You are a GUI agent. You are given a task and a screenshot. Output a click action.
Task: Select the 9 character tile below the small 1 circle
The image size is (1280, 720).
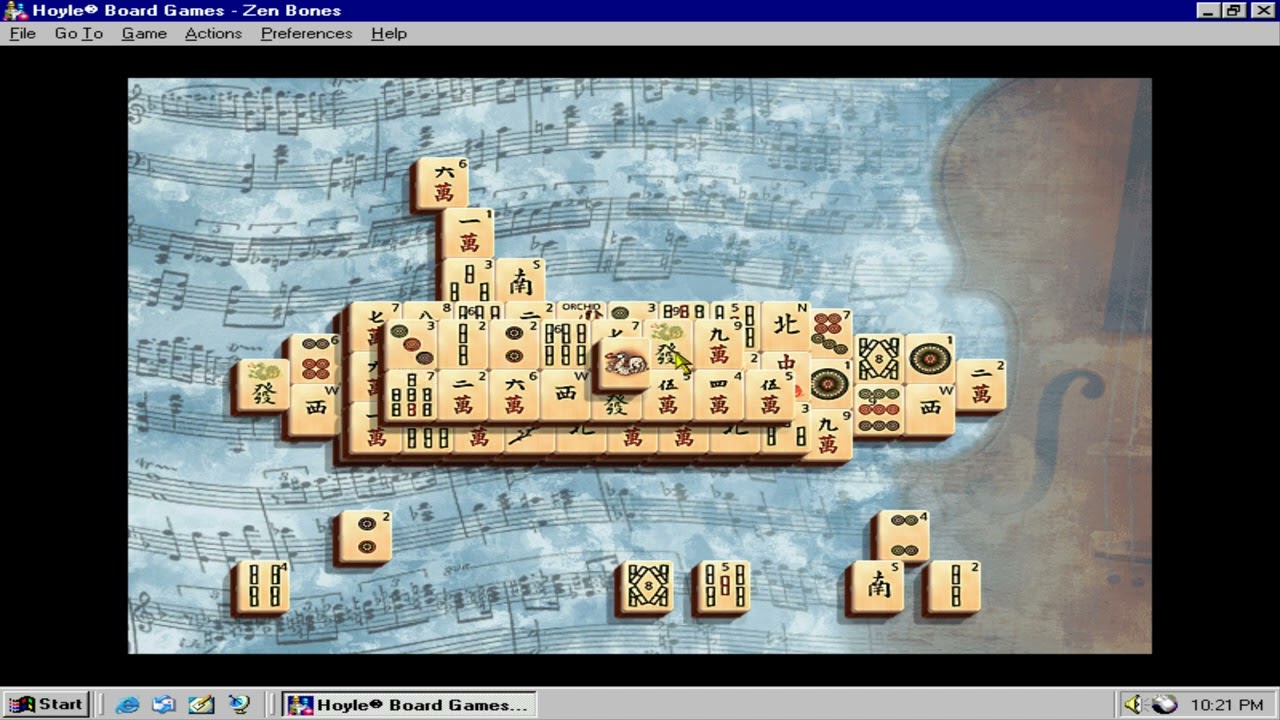point(828,436)
